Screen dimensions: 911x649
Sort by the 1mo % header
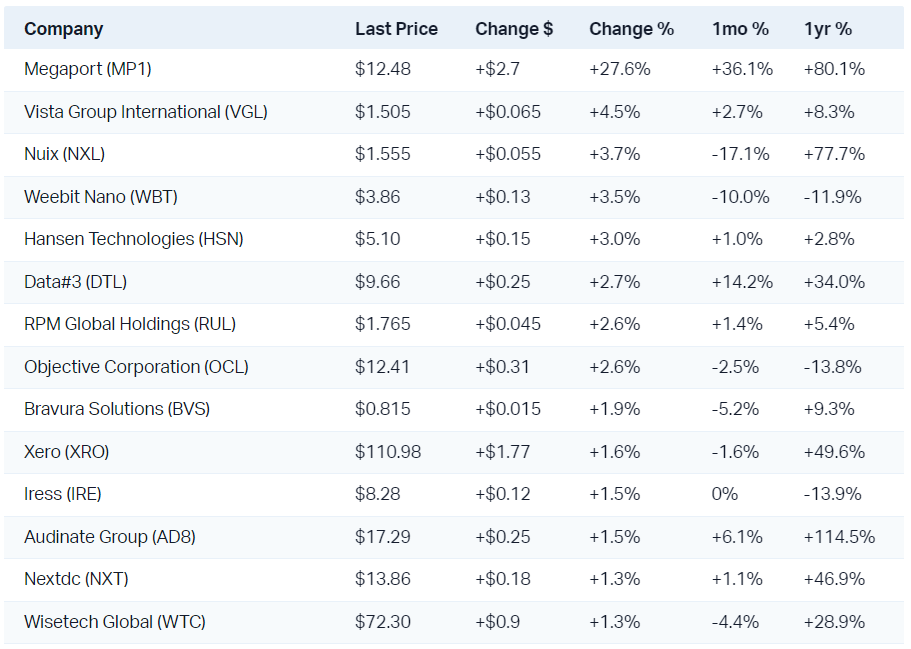pyautogui.click(x=740, y=29)
